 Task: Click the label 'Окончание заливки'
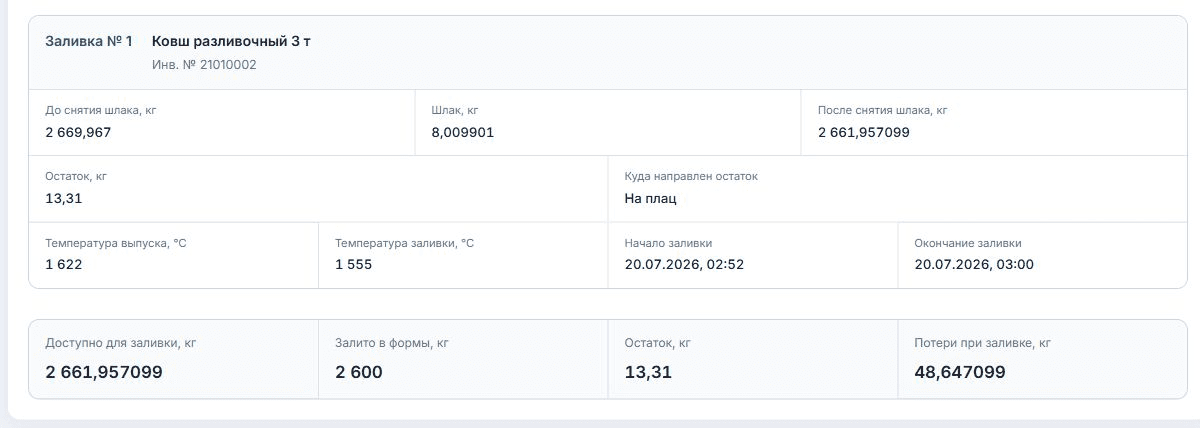point(968,243)
